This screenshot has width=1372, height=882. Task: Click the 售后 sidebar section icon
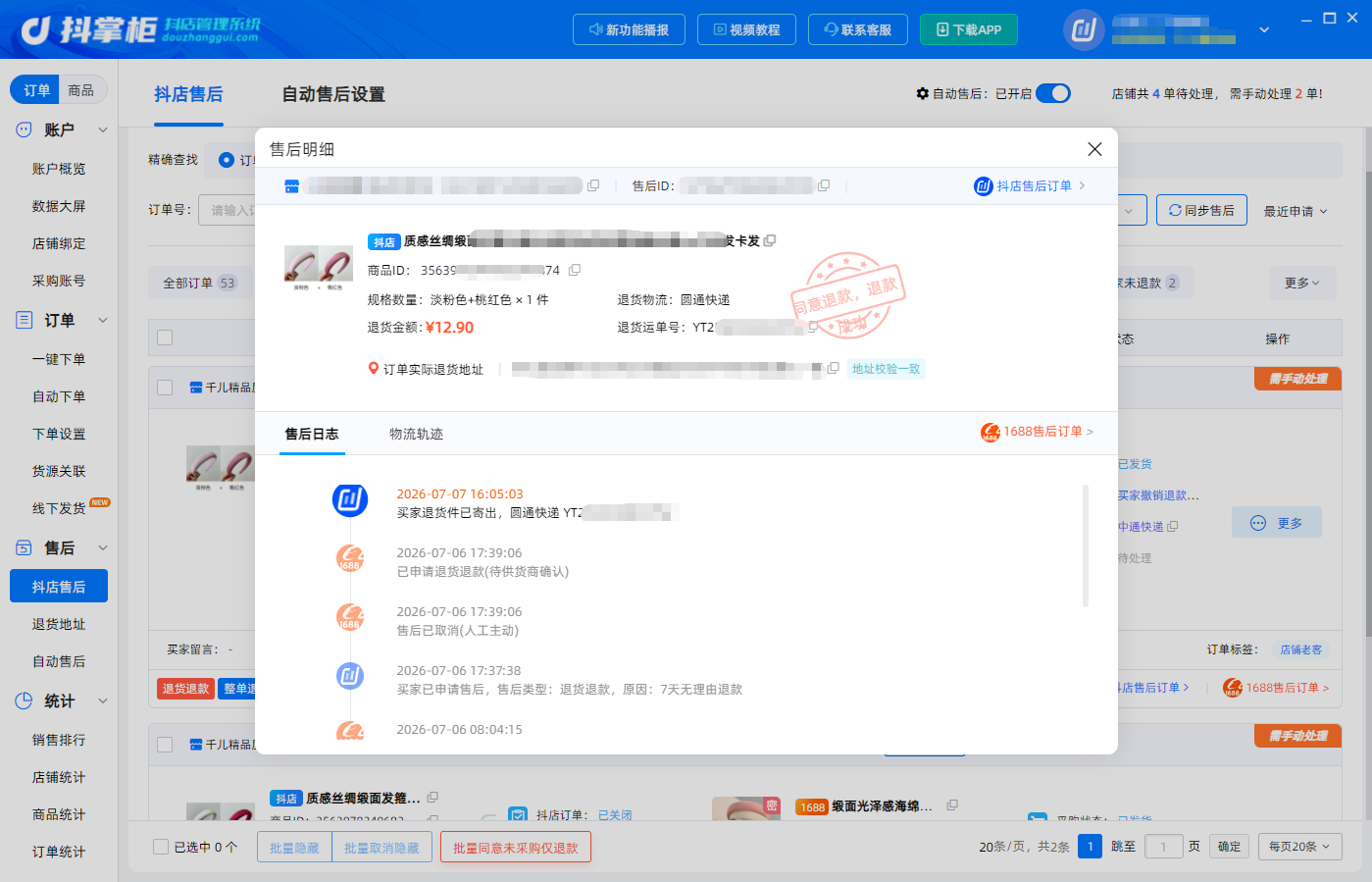pos(25,547)
